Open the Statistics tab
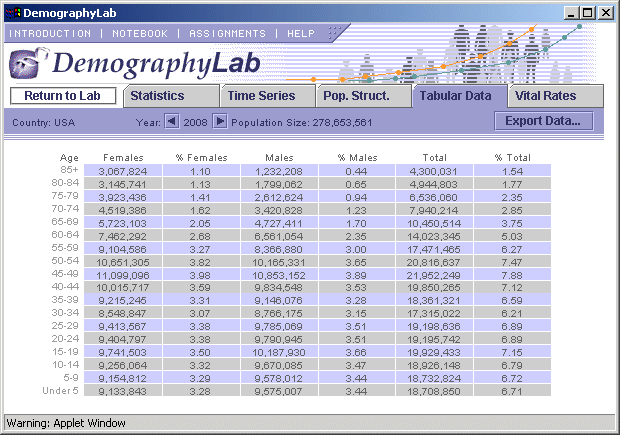Viewport: 620px width, 435px height. click(x=171, y=96)
